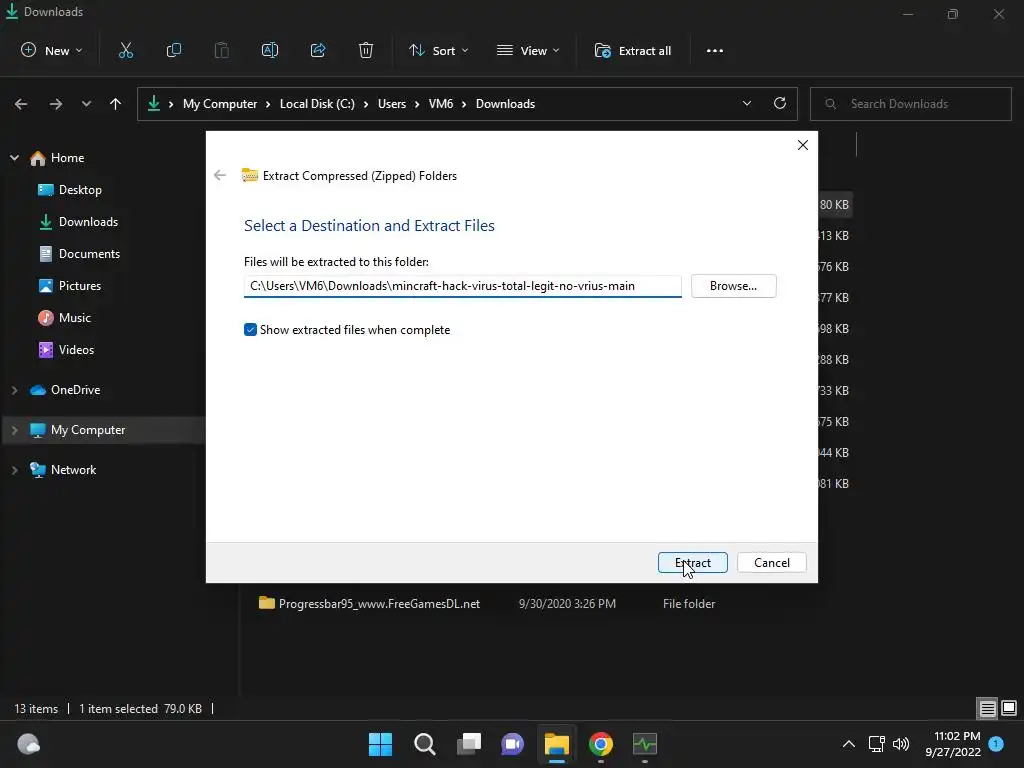Click the Rename icon in the toolbar
This screenshot has height=768, width=1024.
(270, 50)
